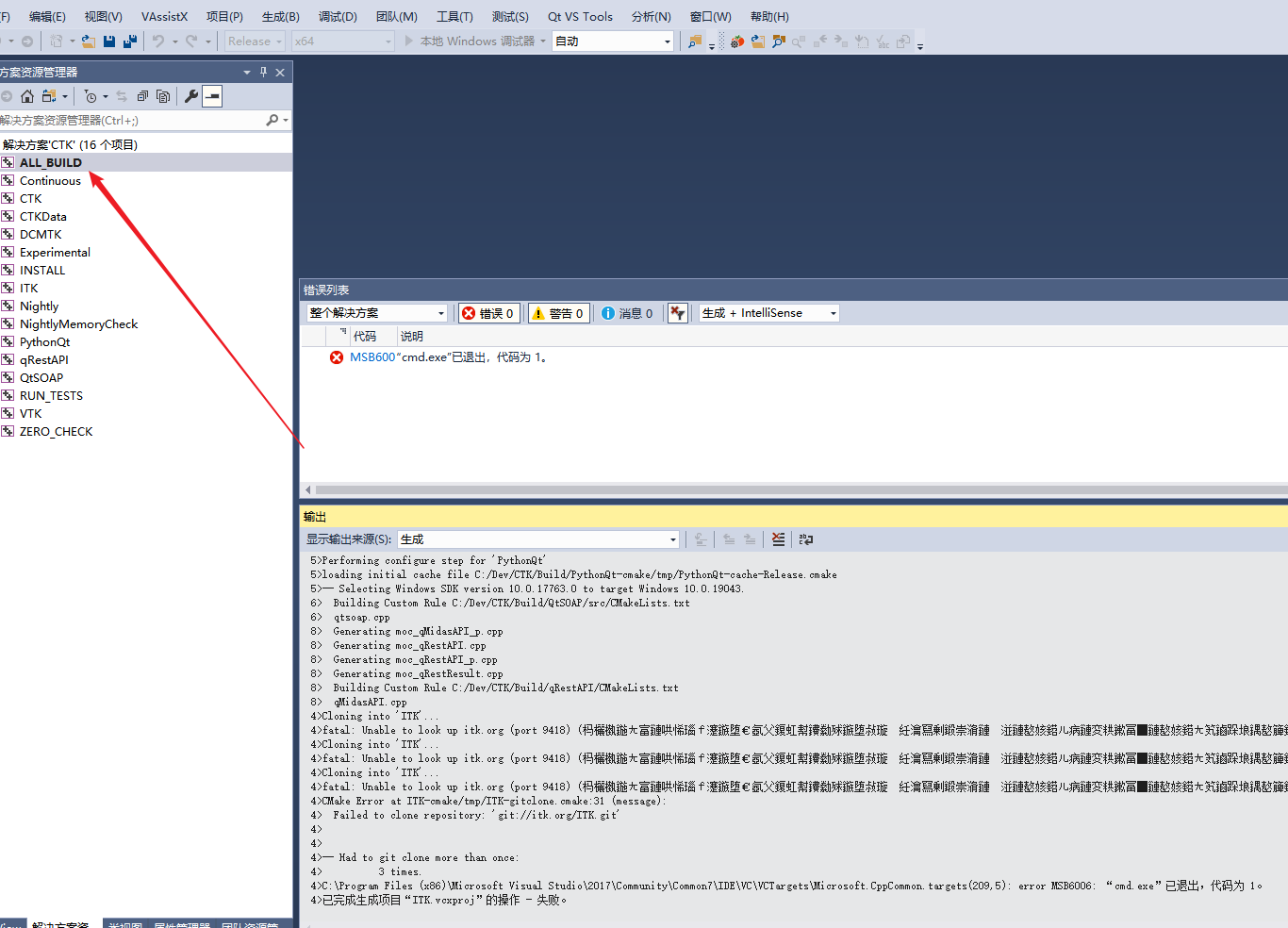
Task: Select the ITK project
Action: click(x=29, y=288)
